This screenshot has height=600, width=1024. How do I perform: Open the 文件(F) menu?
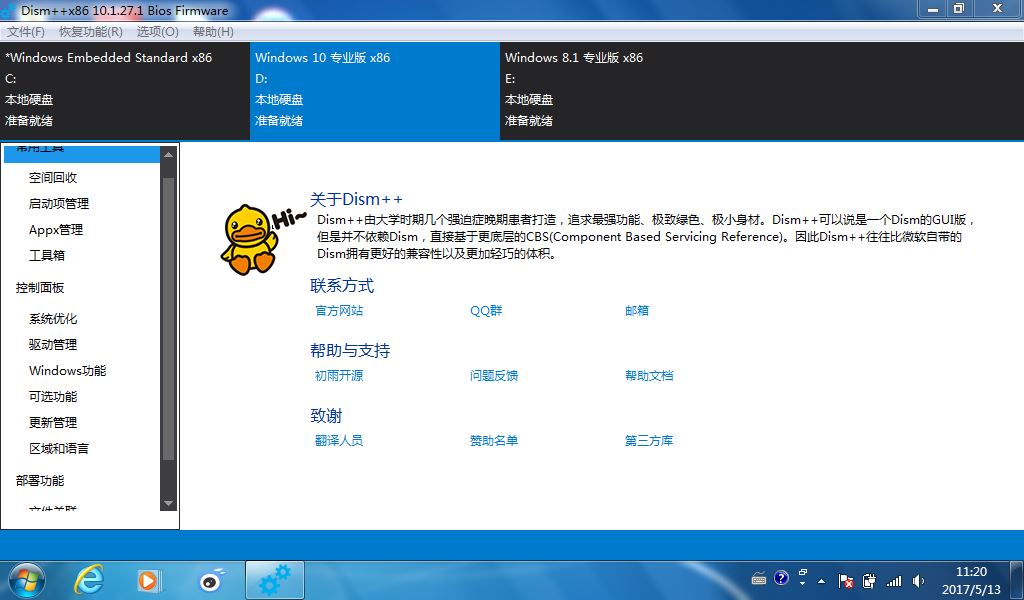click(x=26, y=31)
